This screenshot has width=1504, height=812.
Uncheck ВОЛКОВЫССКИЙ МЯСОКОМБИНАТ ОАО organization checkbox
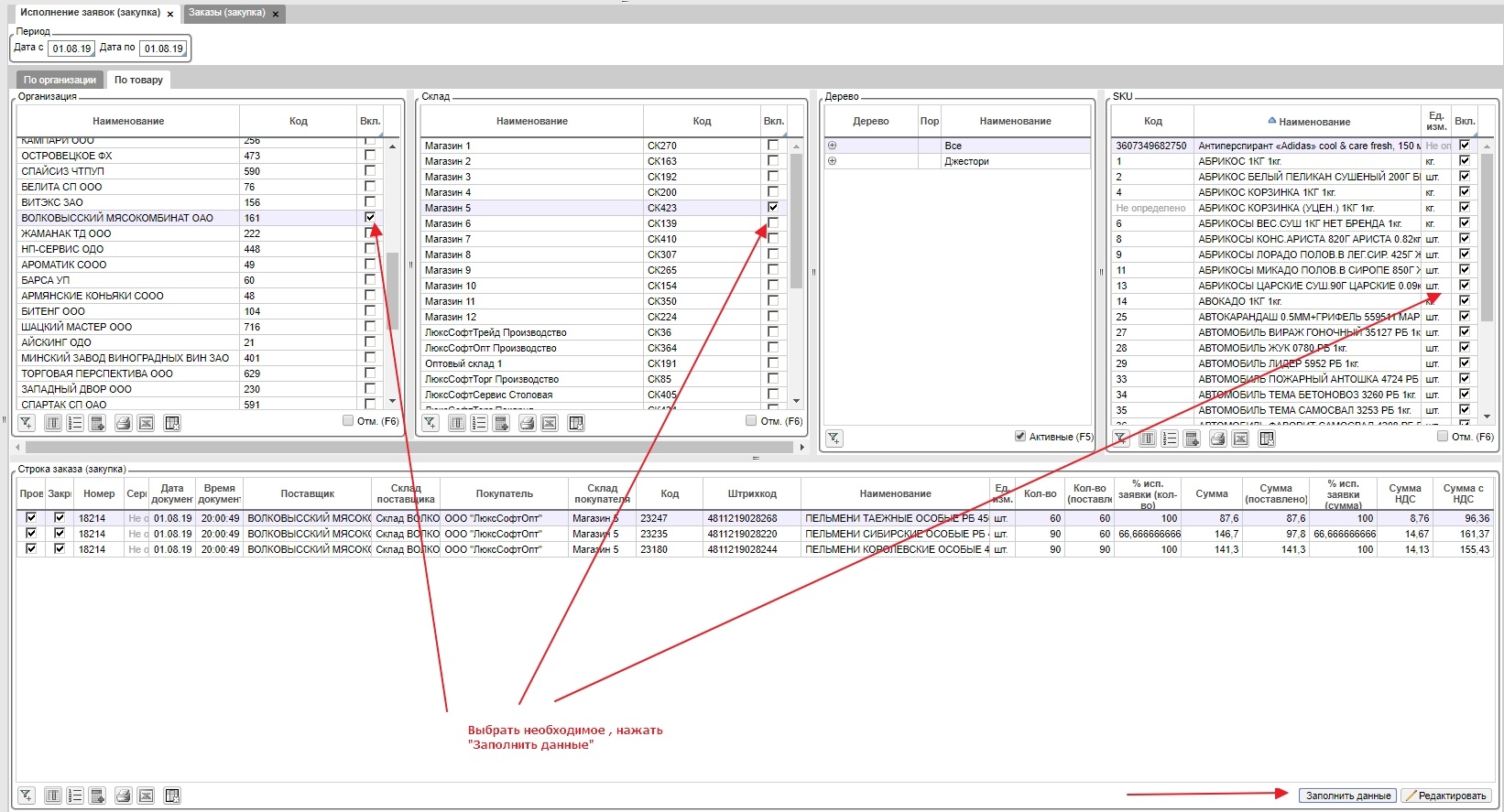pos(370,218)
